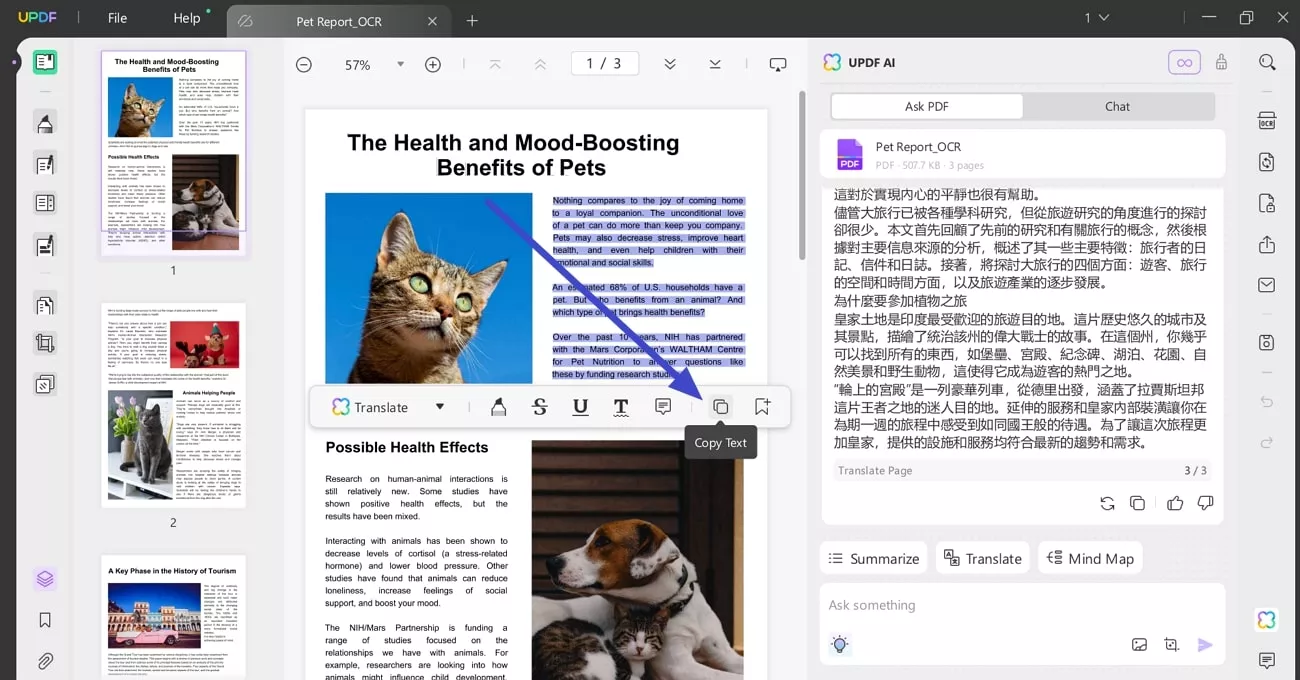Click the Mind Map button

point(1090,558)
